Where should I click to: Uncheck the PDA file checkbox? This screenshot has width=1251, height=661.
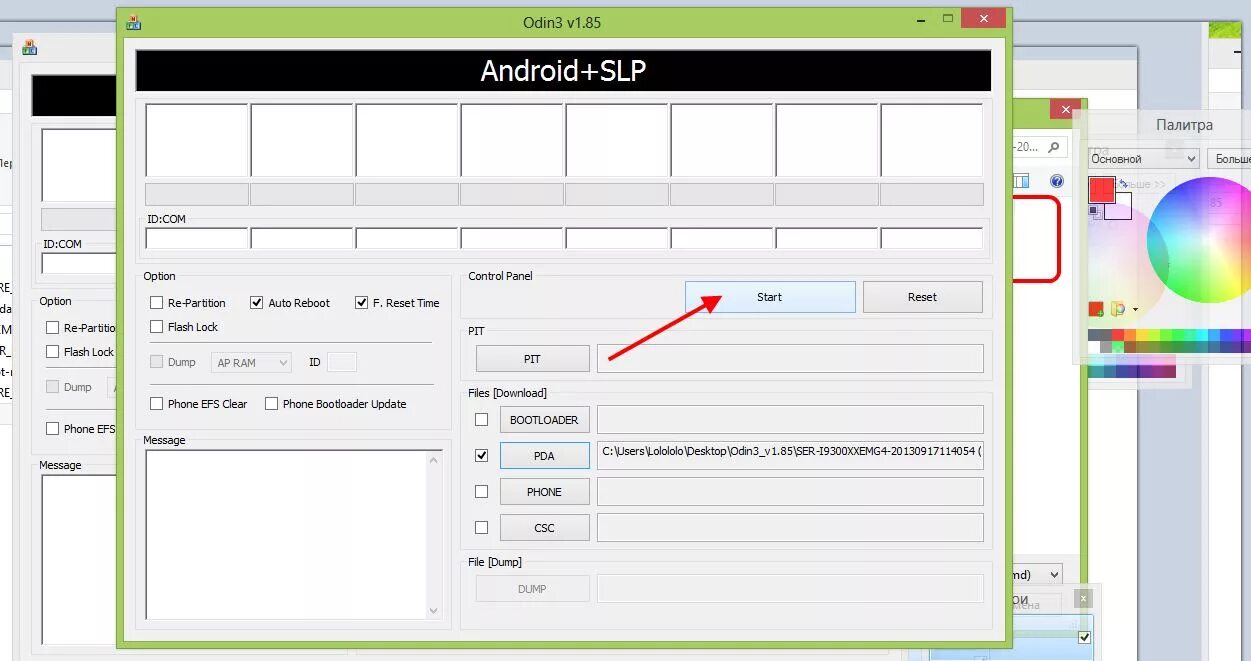tap(482, 456)
